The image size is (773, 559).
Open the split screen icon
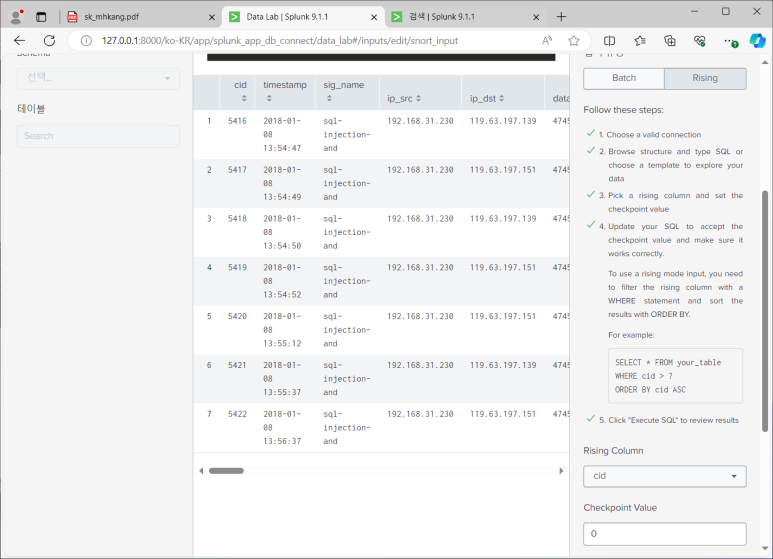coord(609,40)
